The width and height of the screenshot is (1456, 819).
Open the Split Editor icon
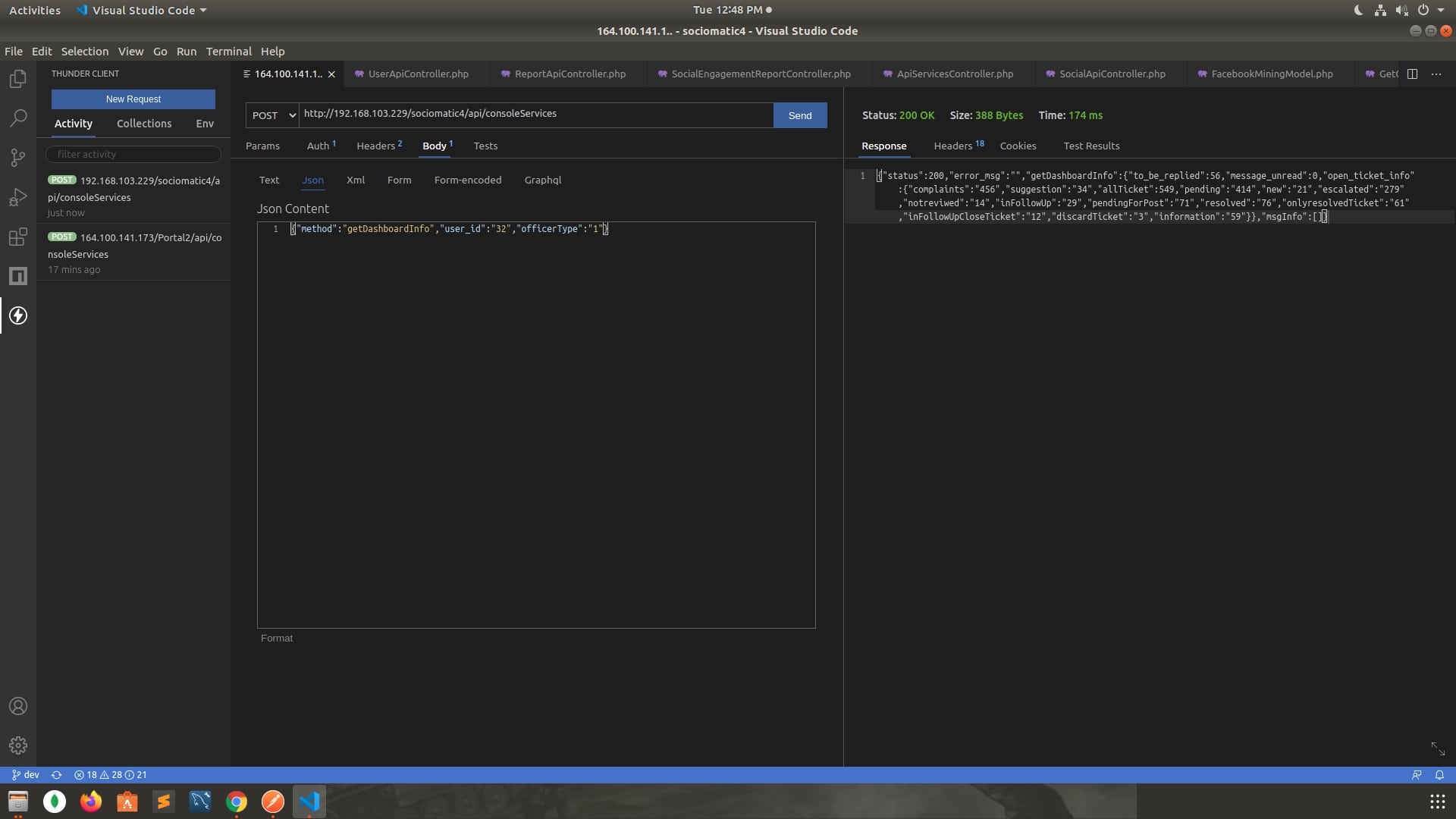tap(1413, 74)
